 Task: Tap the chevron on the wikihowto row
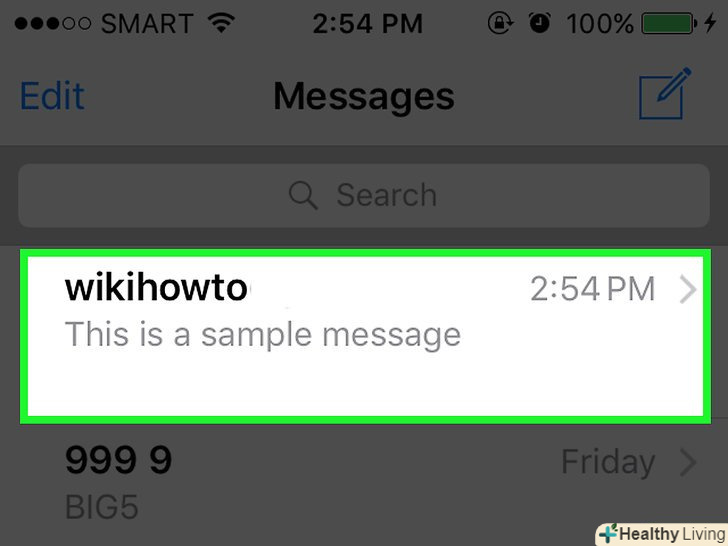[688, 289]
